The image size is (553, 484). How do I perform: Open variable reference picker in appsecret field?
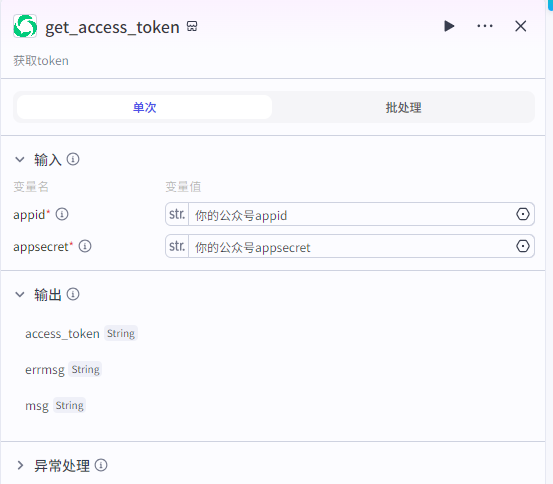point(523,246)
